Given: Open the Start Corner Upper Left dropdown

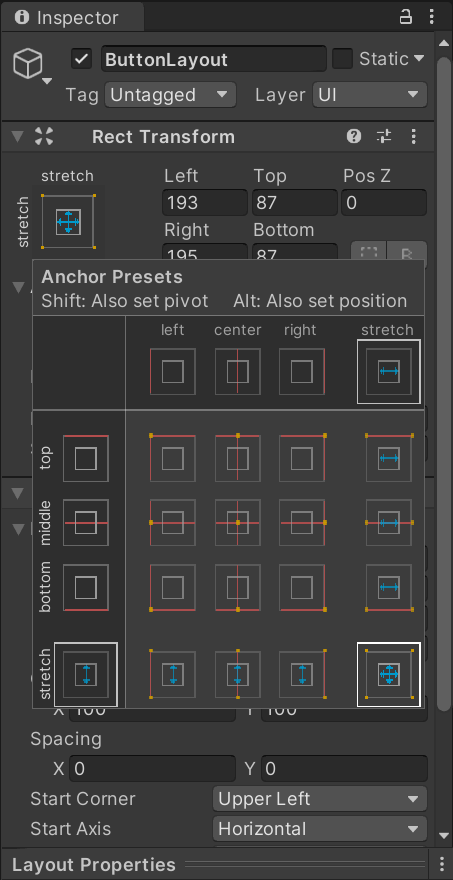Looking at the screenshot, I should tap(320, 799).
